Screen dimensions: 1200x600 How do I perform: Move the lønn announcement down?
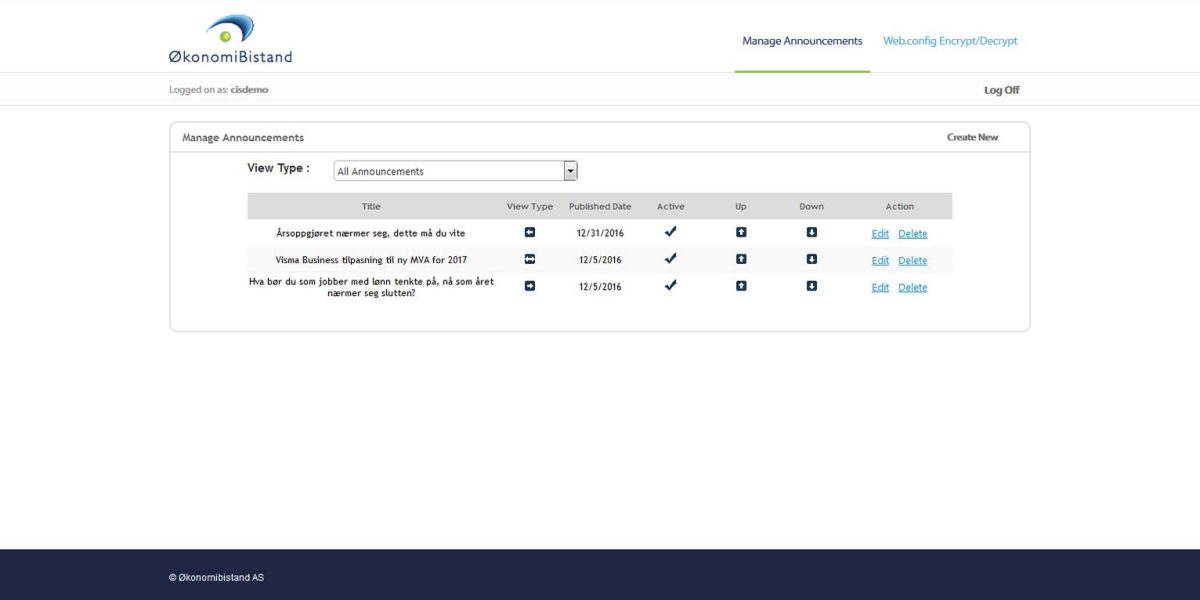point(811,286)
